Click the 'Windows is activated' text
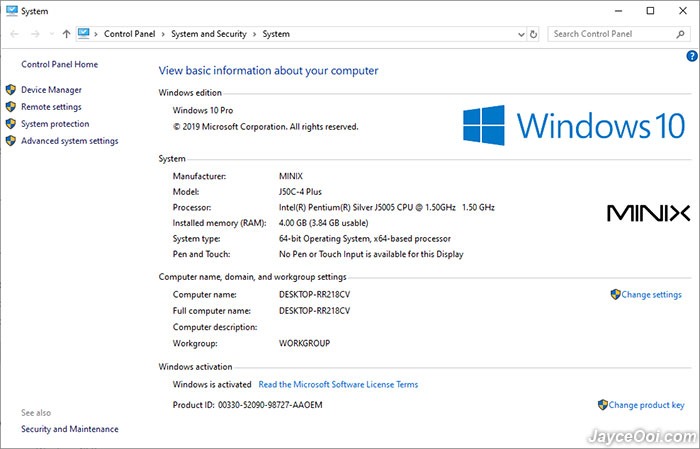700x449 pixels. 212,384
